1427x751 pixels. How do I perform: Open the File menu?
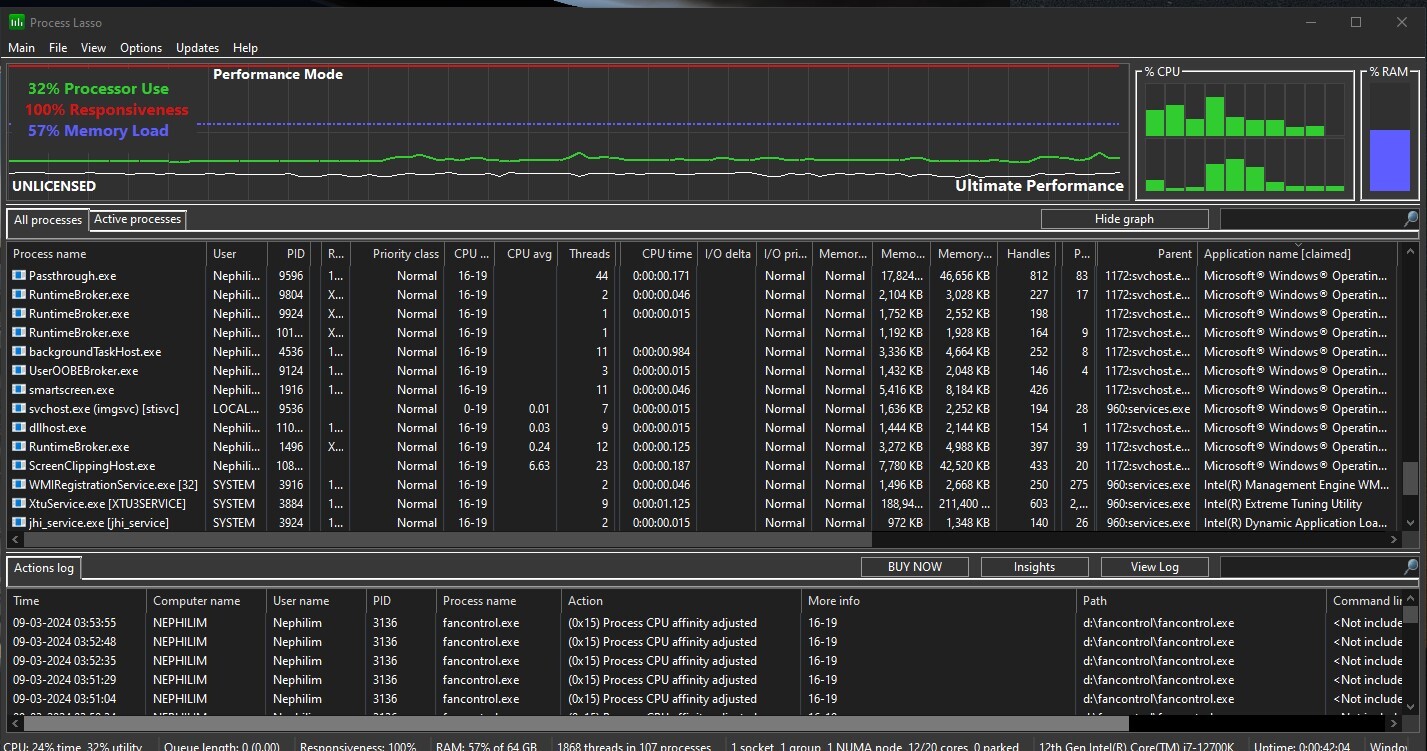(58, 48)
